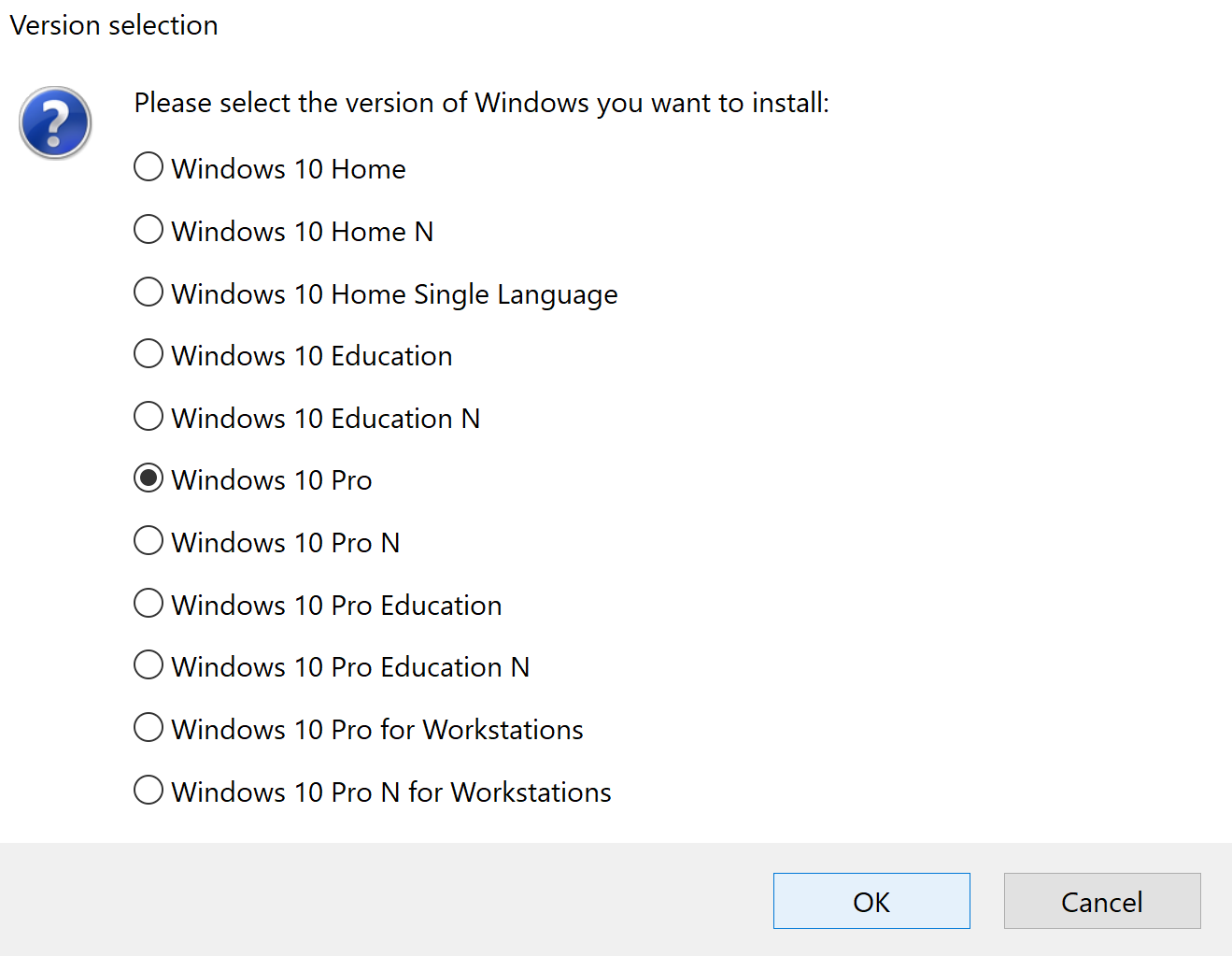Select the Windows 10 Home radio button
The image size is (1232, 956).
pos(149,167)
